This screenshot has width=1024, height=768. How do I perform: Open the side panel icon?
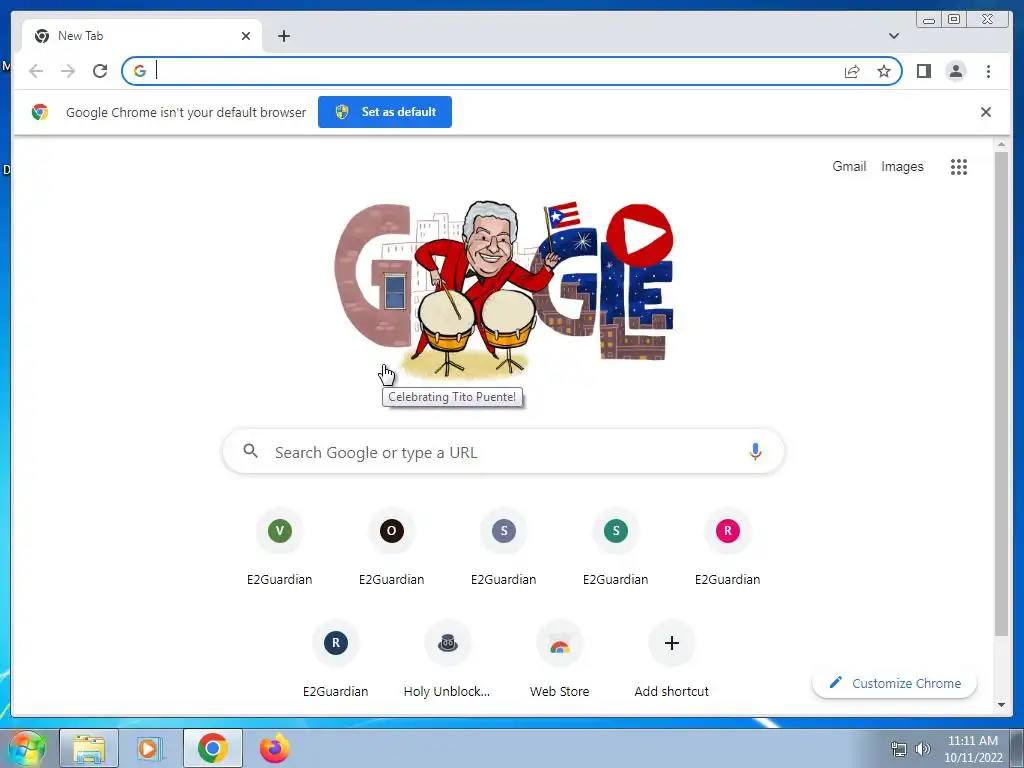923,71
